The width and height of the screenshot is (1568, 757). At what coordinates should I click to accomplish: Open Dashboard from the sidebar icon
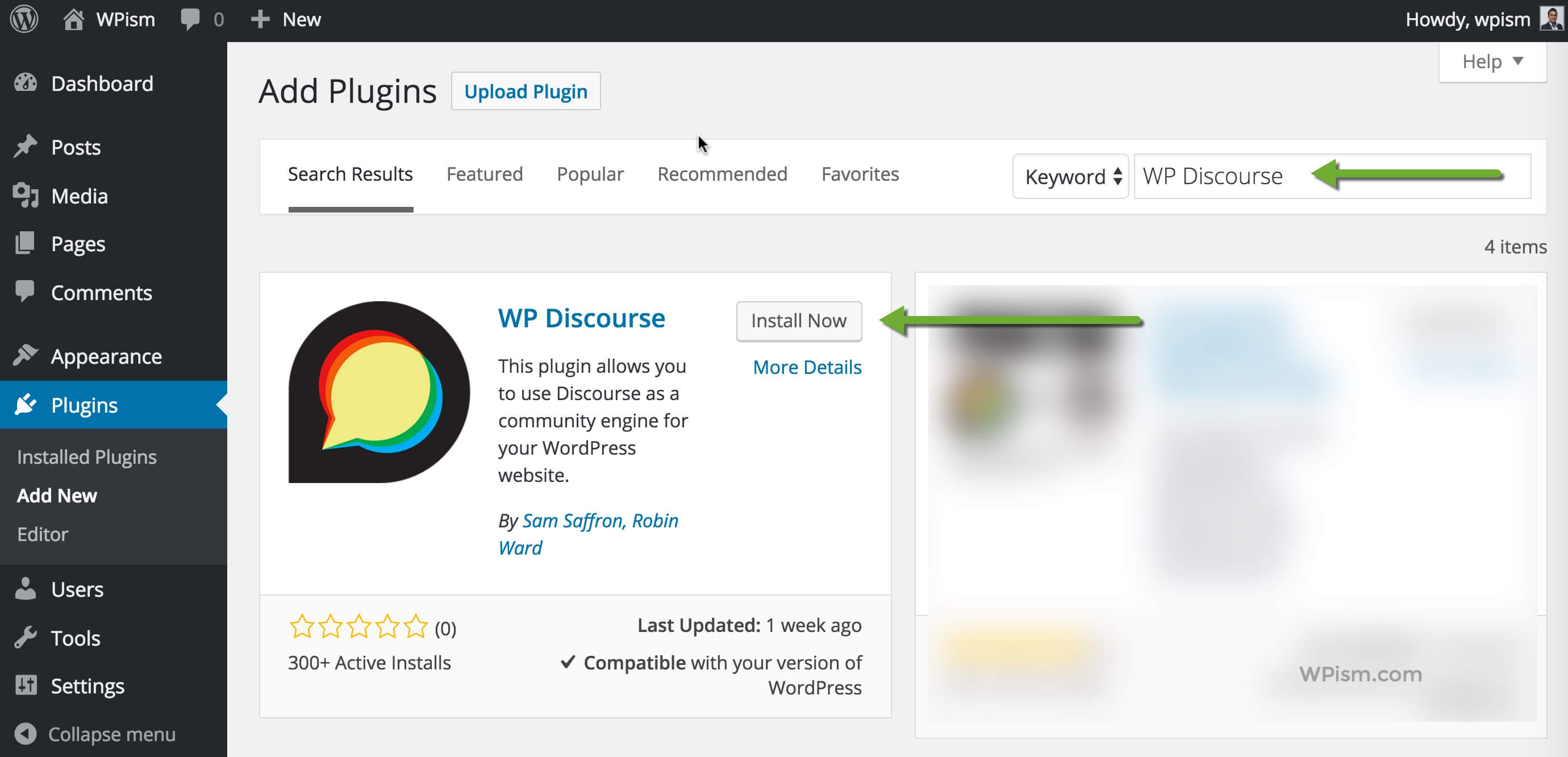25,83
